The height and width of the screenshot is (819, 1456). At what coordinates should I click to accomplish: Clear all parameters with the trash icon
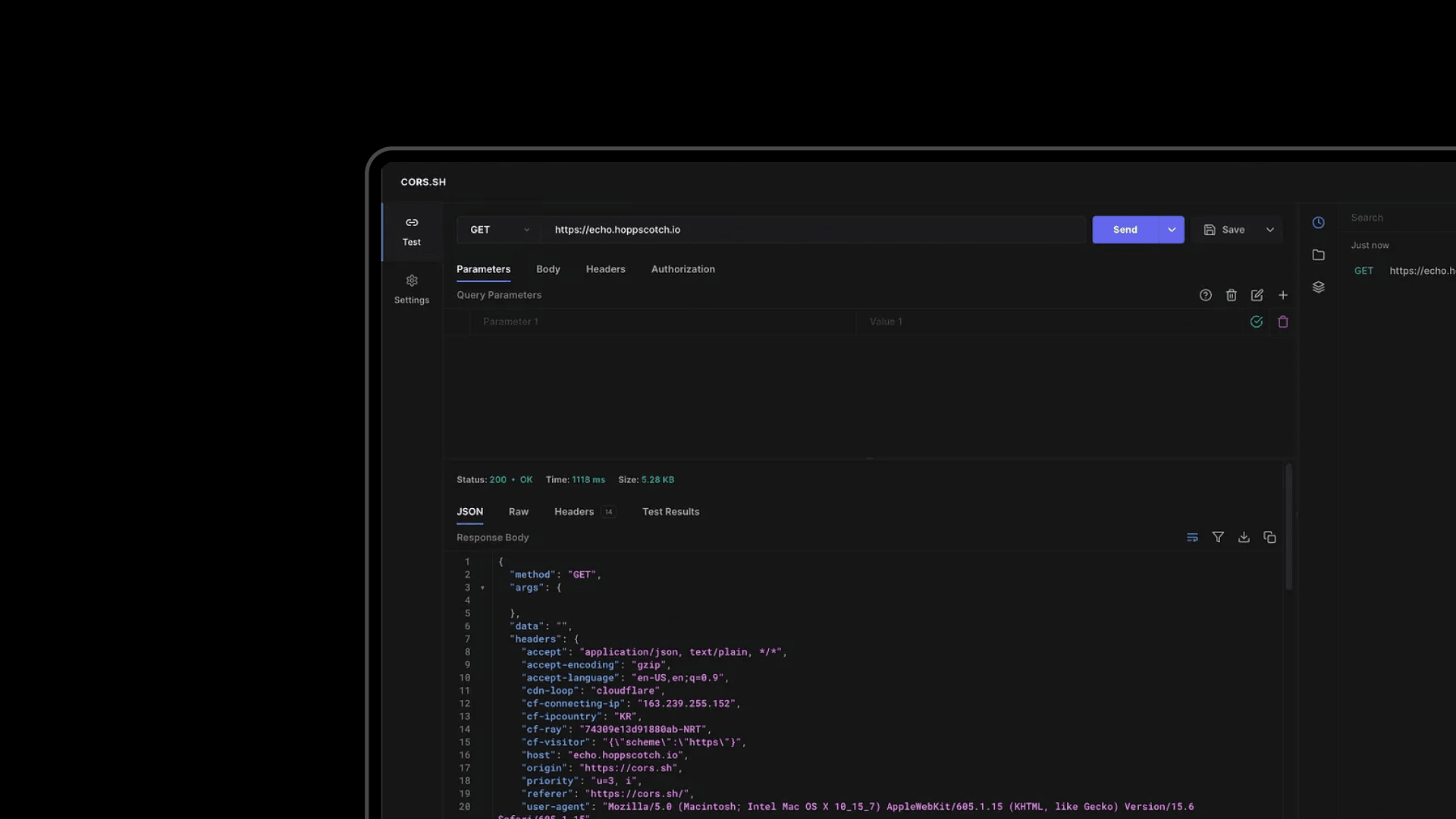[x=1232, y=295]
